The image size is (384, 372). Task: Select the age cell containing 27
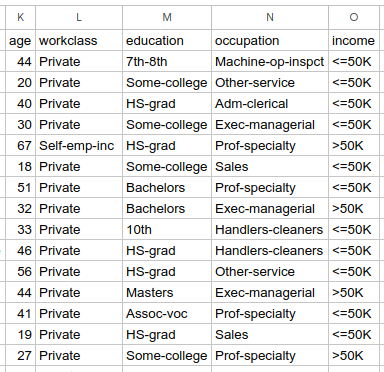point(20,356)
